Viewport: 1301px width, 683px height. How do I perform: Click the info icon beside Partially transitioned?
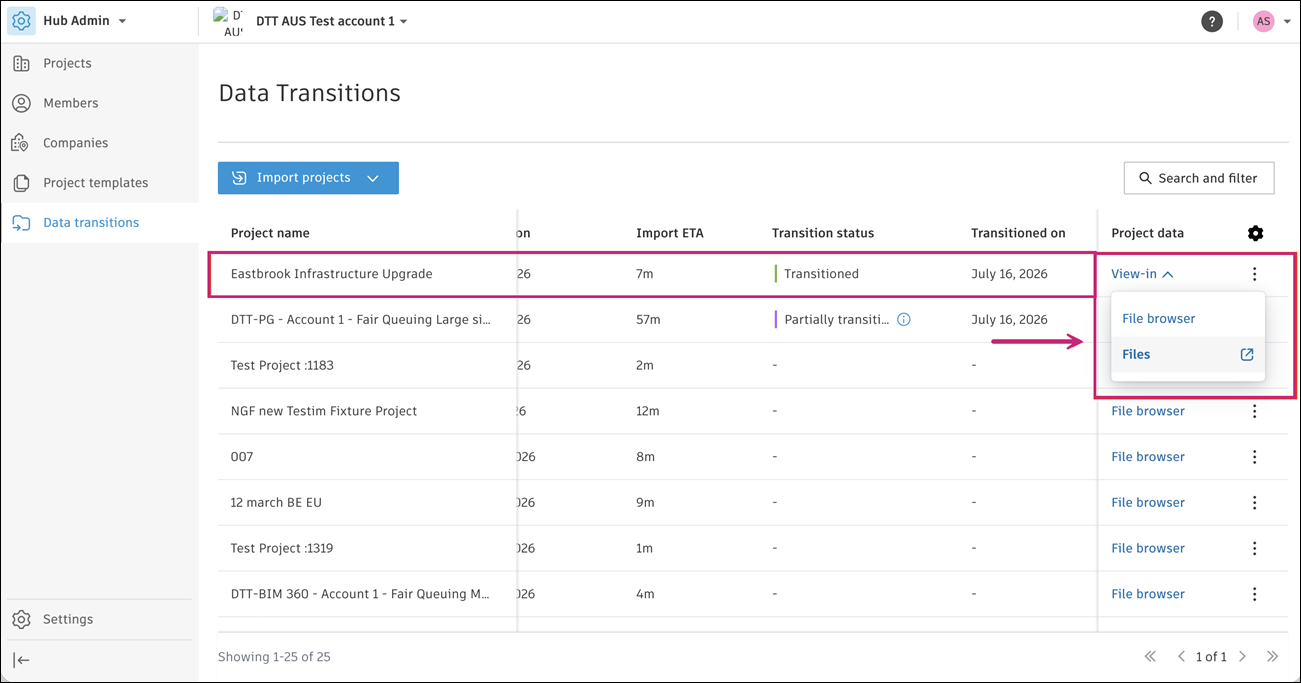click(903, 320)
